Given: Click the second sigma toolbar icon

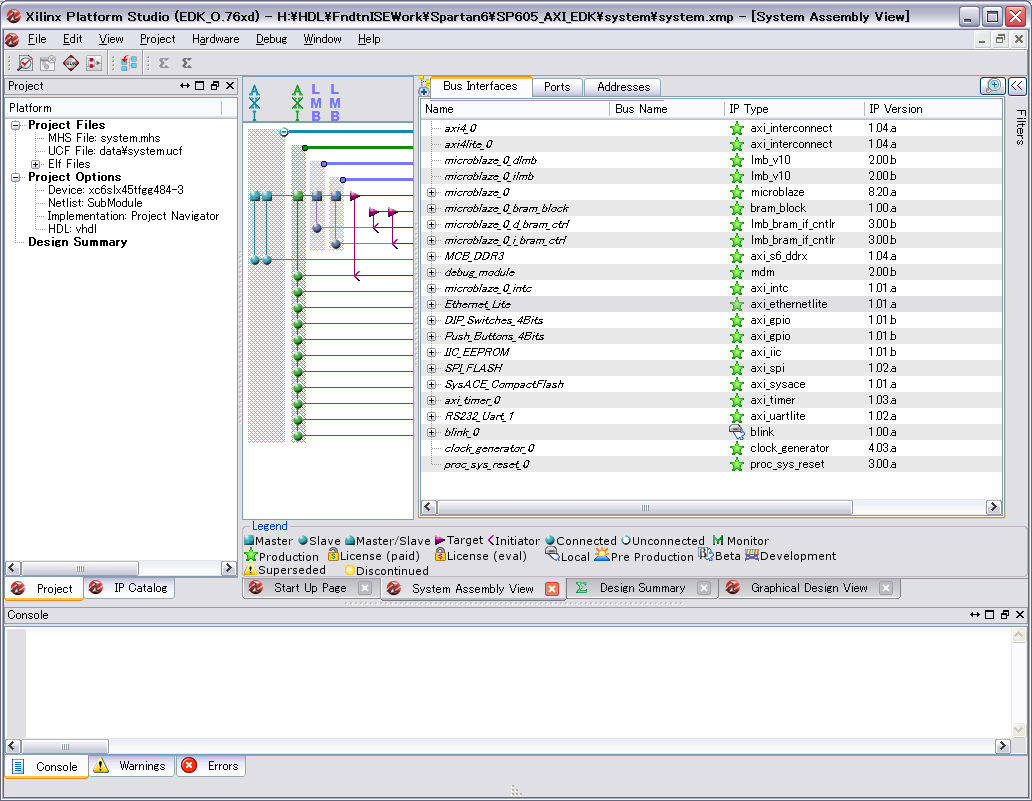Looking at the screenshot, I should coord(187,63).
